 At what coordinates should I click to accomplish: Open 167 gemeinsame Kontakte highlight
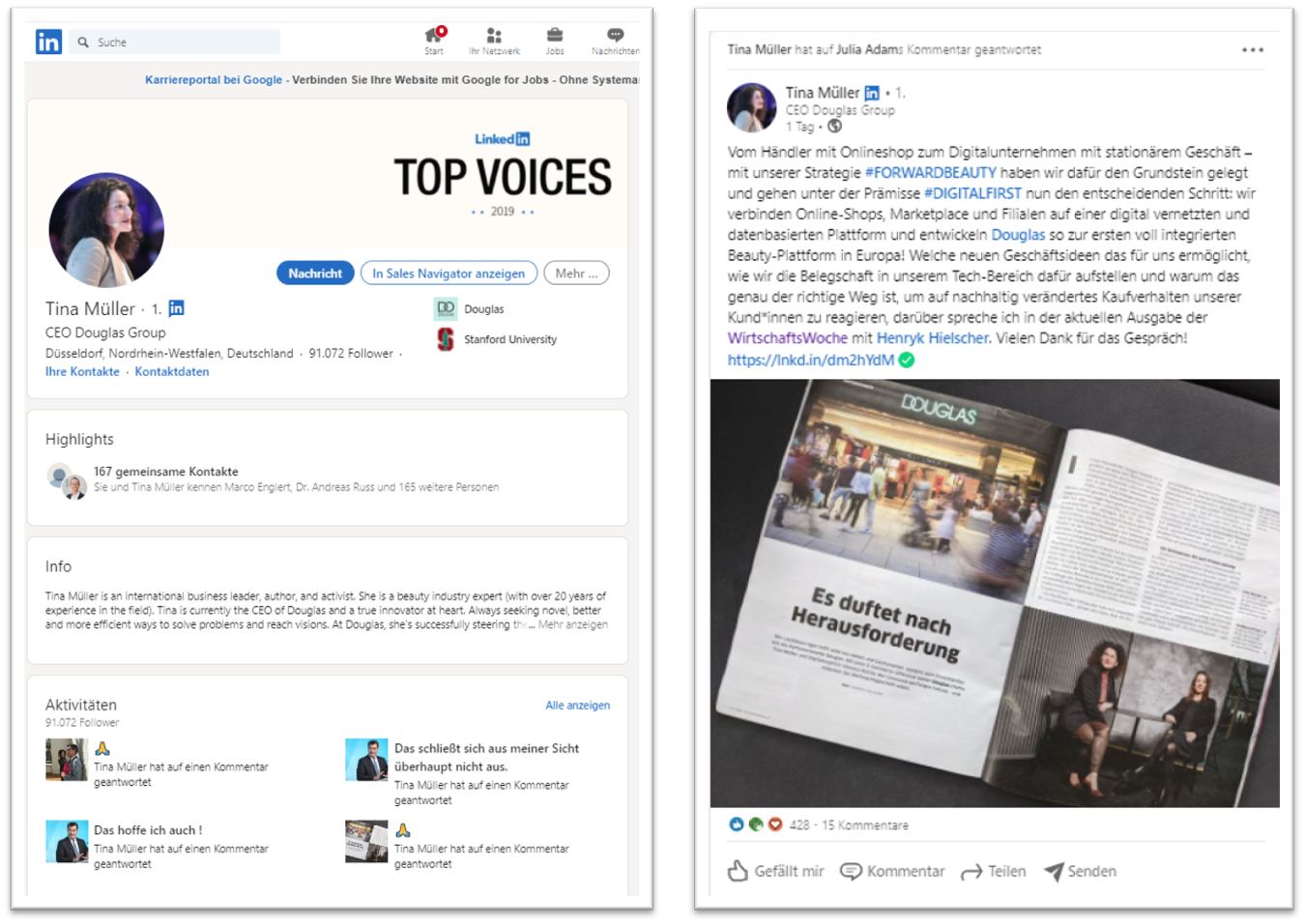pos(165,472)
